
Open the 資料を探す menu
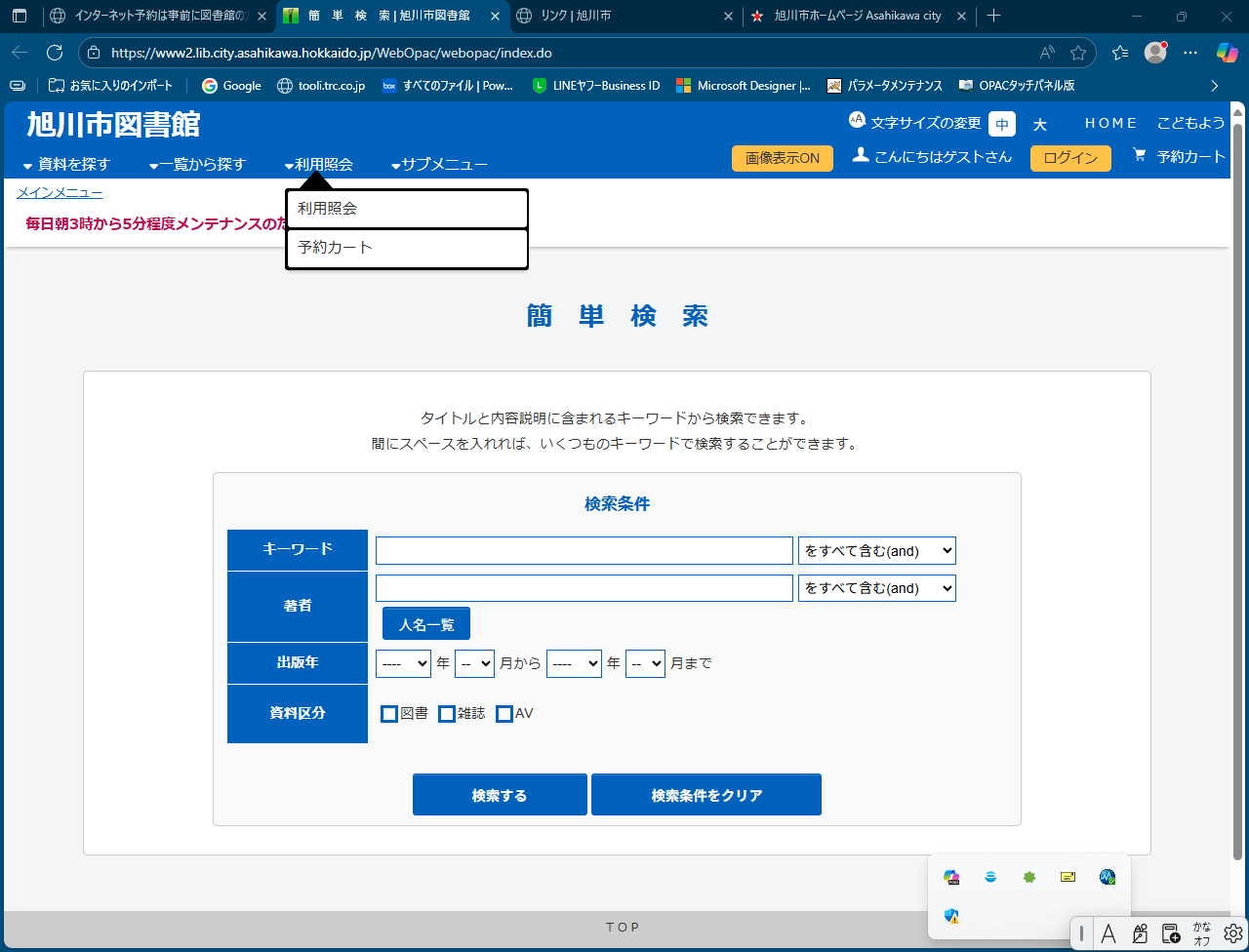[x=67, y=165]
